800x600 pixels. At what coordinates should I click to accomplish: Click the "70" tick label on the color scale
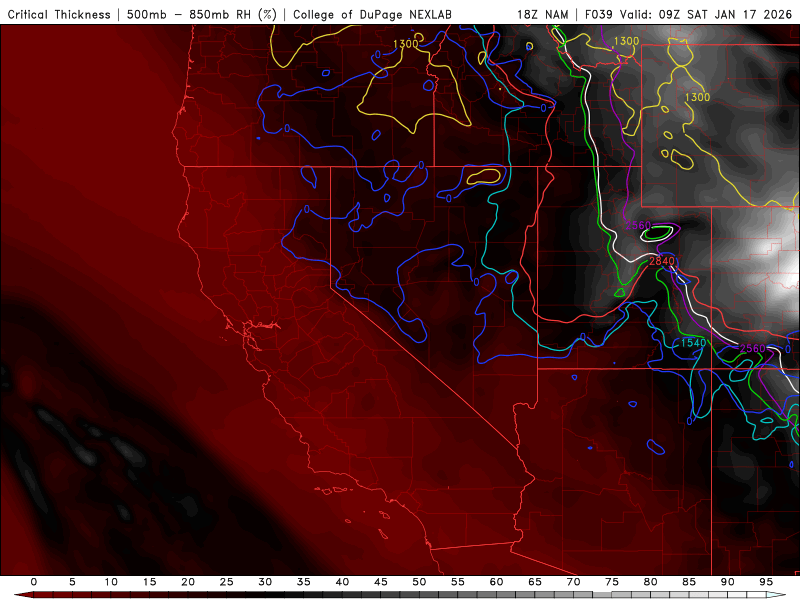pos(573,582)
